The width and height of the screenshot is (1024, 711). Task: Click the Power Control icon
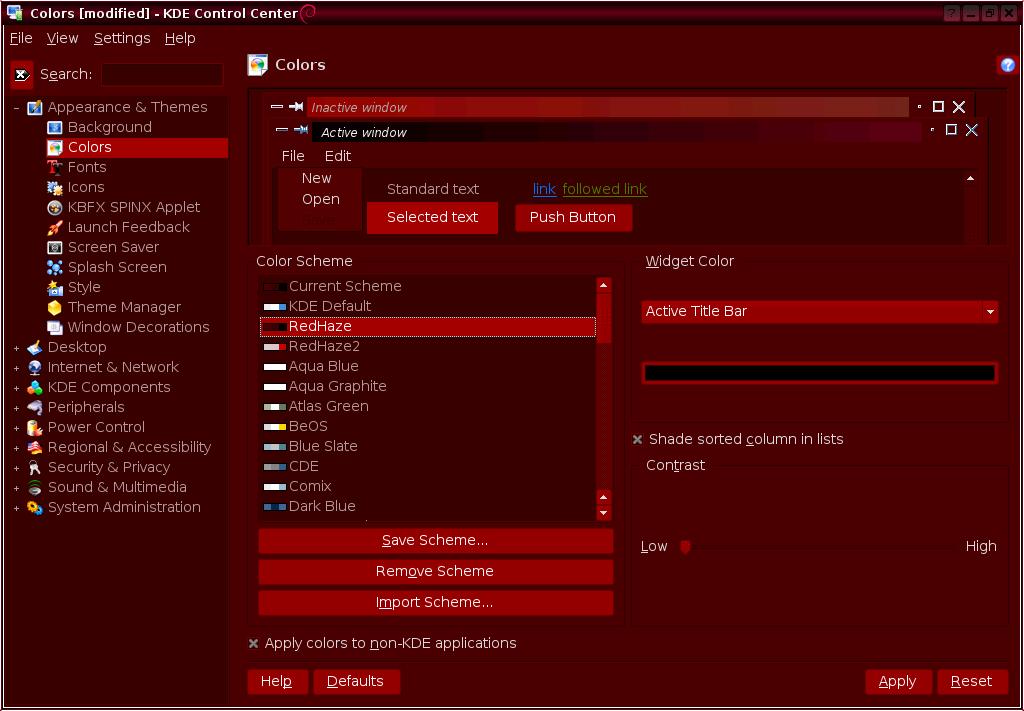(x=35, y=428)
